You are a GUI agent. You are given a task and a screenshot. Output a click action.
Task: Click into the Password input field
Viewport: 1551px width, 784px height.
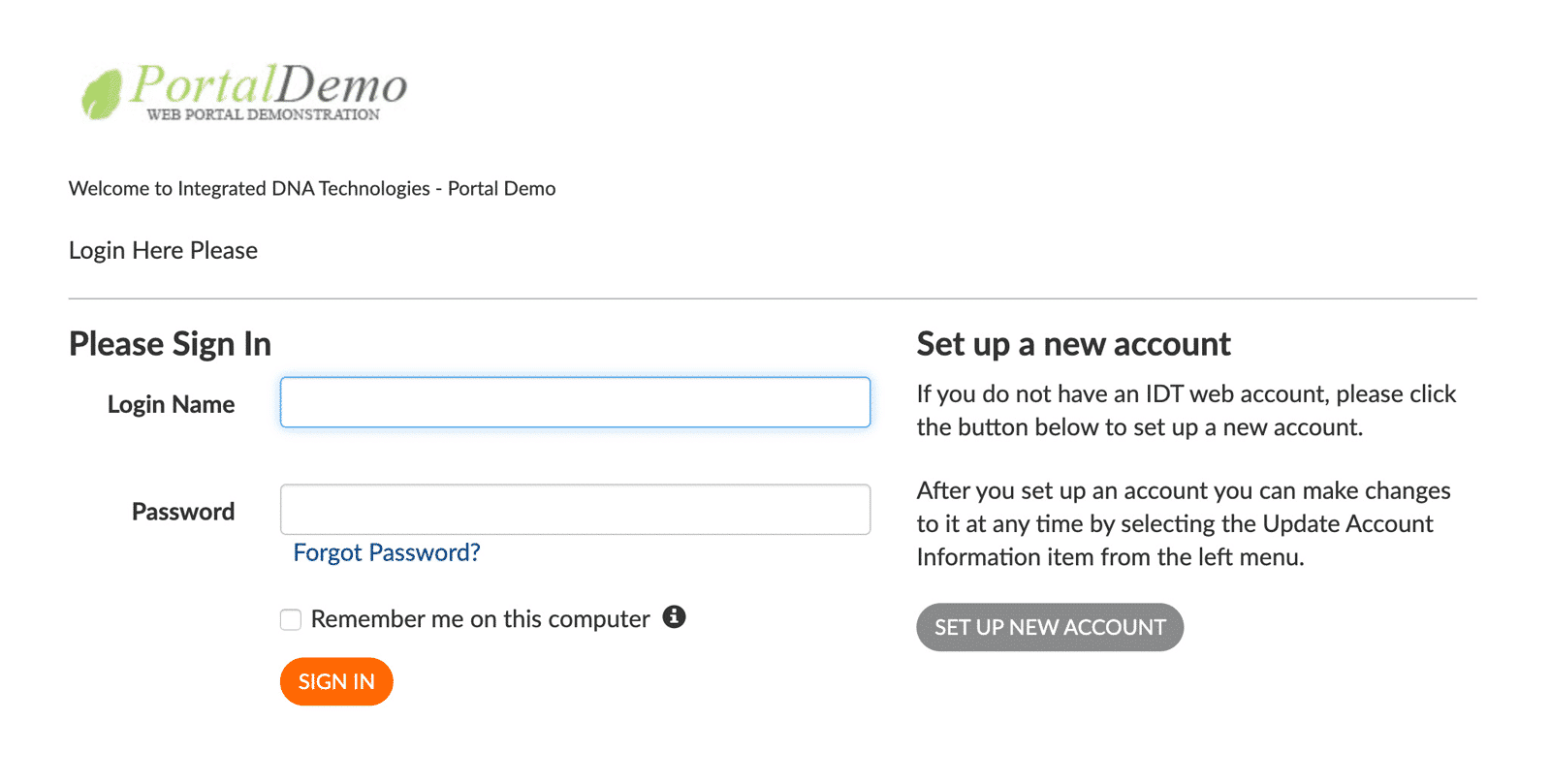pyautogui.click(x=575, y=510)
